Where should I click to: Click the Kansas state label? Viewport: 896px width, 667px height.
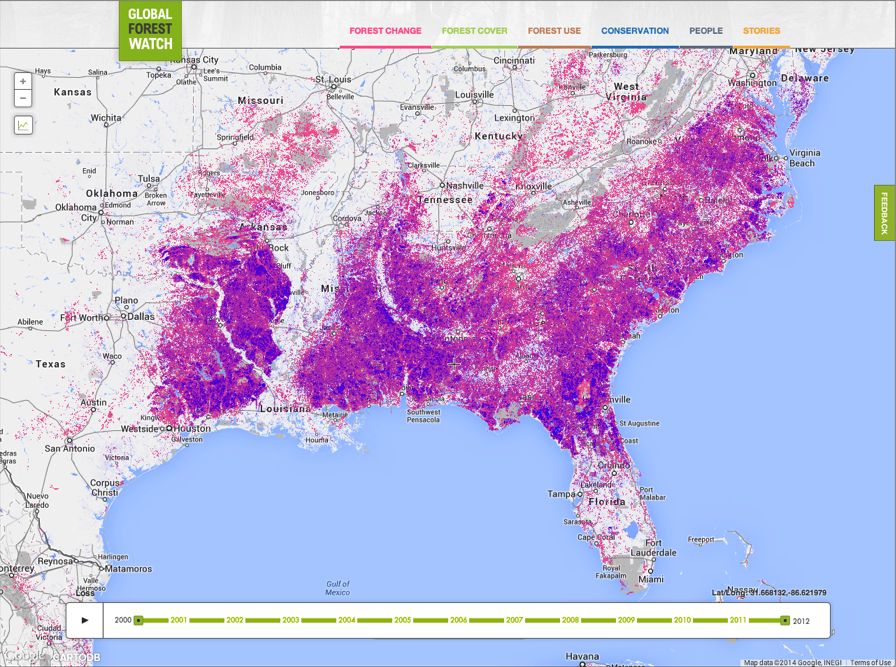(73, 92)
